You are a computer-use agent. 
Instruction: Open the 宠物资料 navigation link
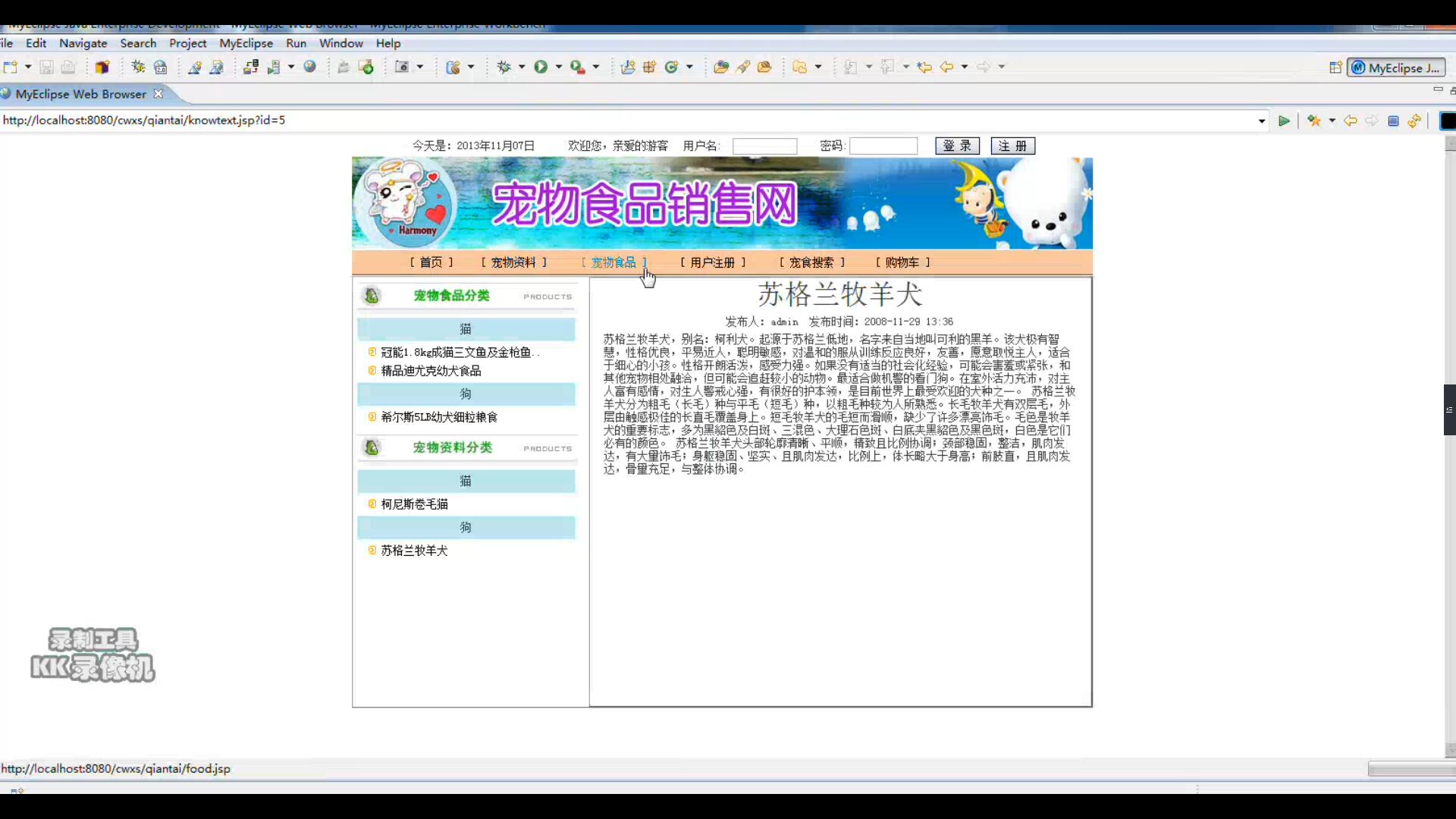[x=513, y=262]
